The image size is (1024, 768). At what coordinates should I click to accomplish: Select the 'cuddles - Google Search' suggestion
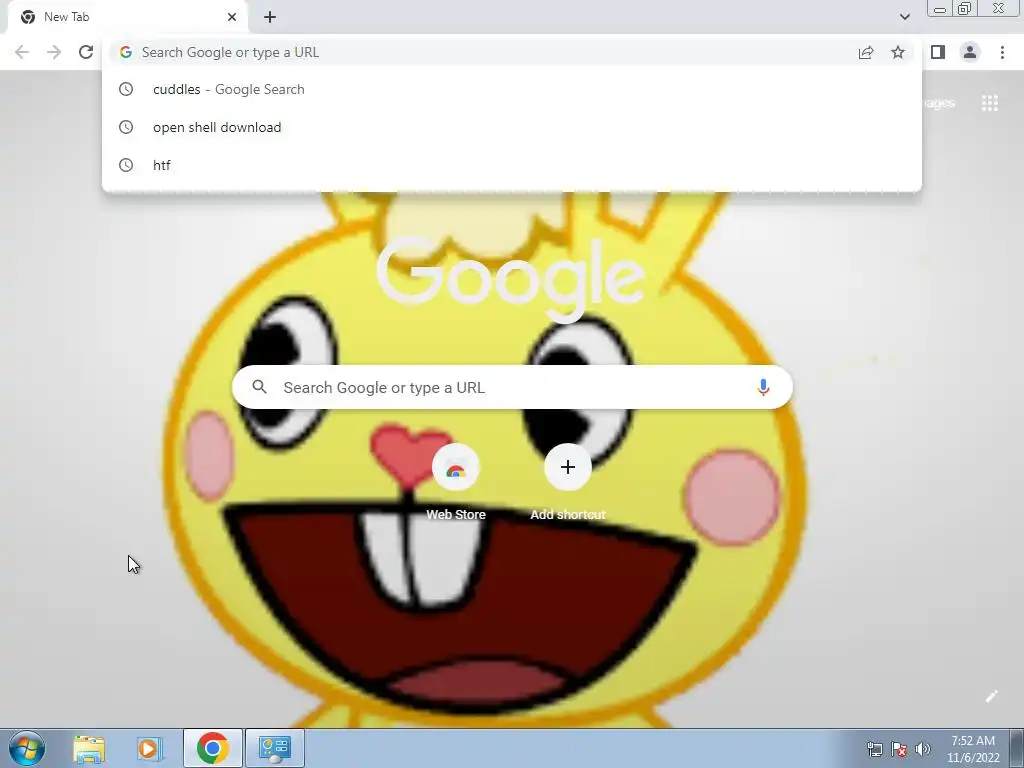pyautogui.click(x=512, y=89)
